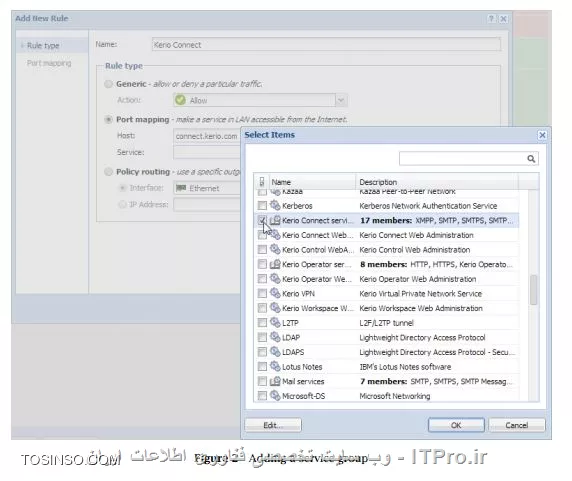Click the search magnifier icon in Select Items
Screen dimensions: 572x481
pyautogui.click(x=531, y=159)
